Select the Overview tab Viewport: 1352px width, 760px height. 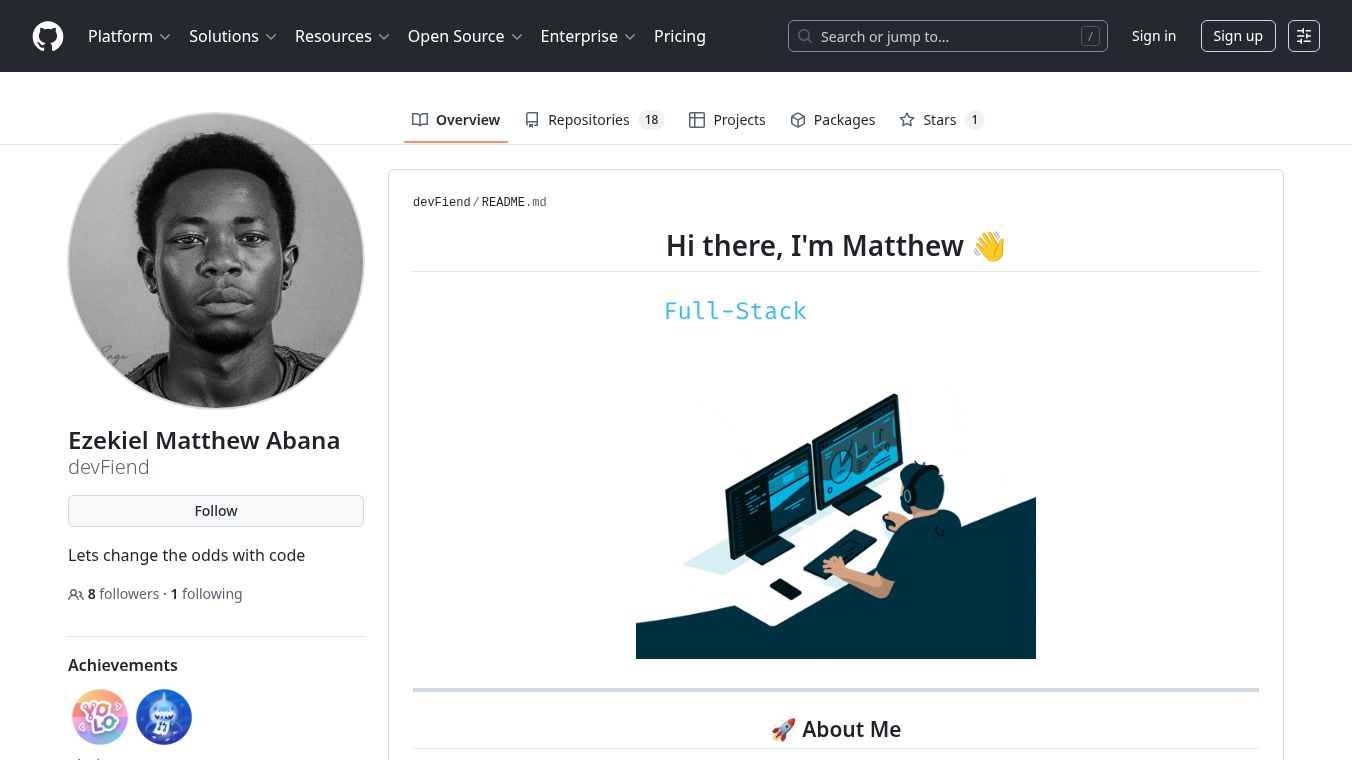[x=456, y=120]
